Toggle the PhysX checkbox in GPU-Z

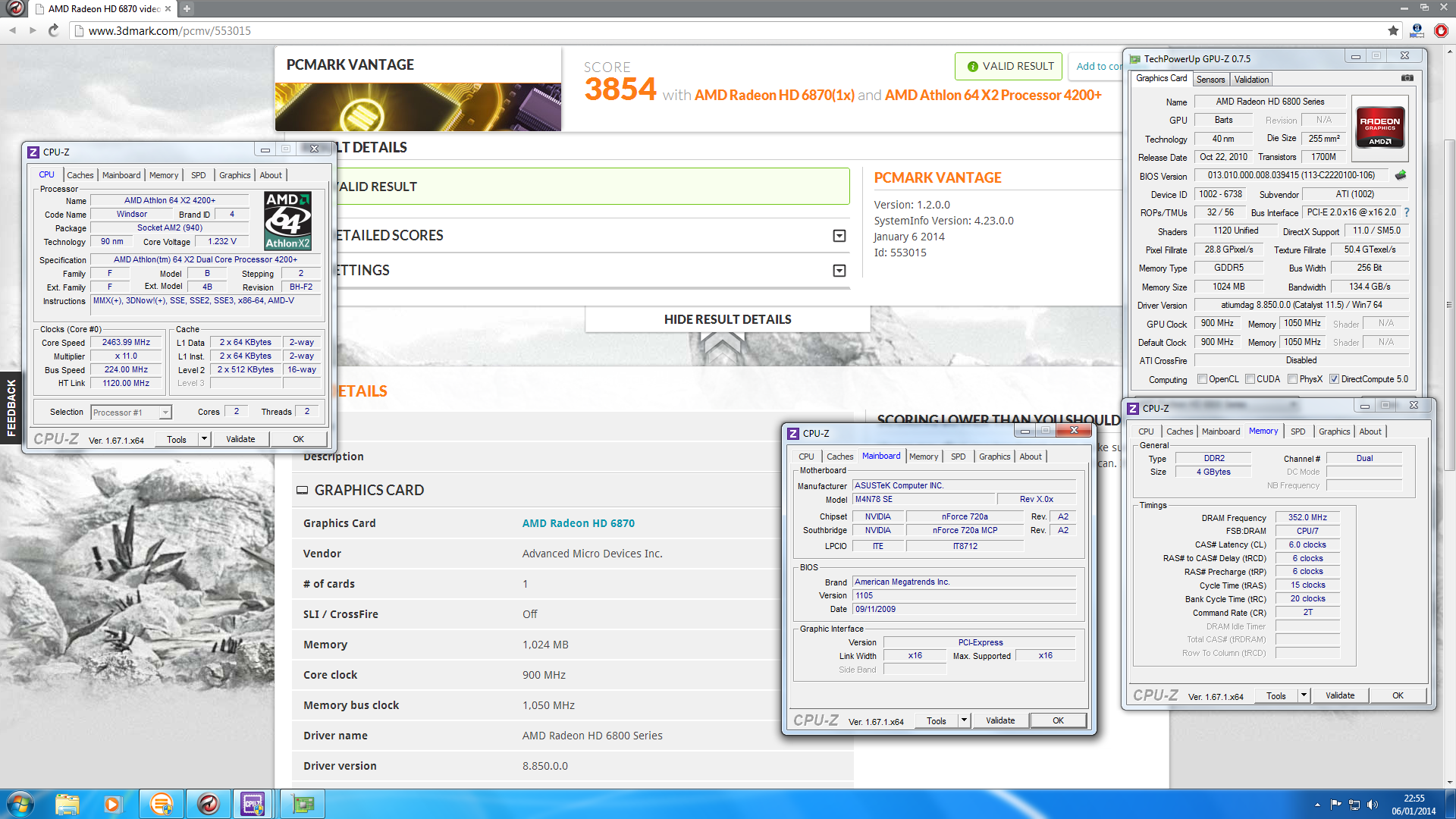pos(1292,379)
